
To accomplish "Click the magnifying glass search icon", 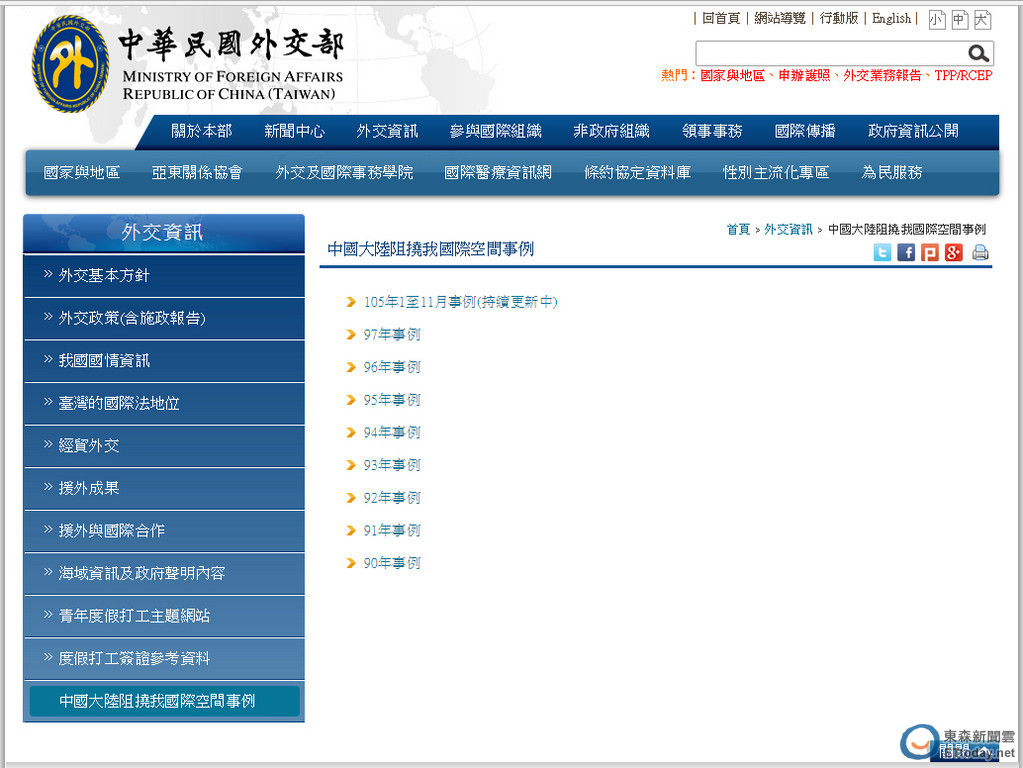I will [978, 54].
